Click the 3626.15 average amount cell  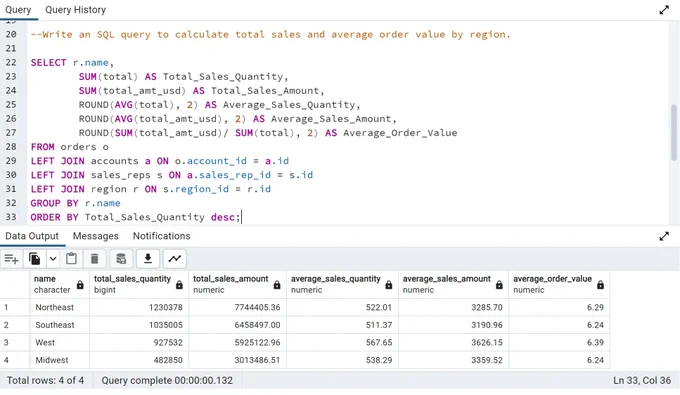pos(454,343)
